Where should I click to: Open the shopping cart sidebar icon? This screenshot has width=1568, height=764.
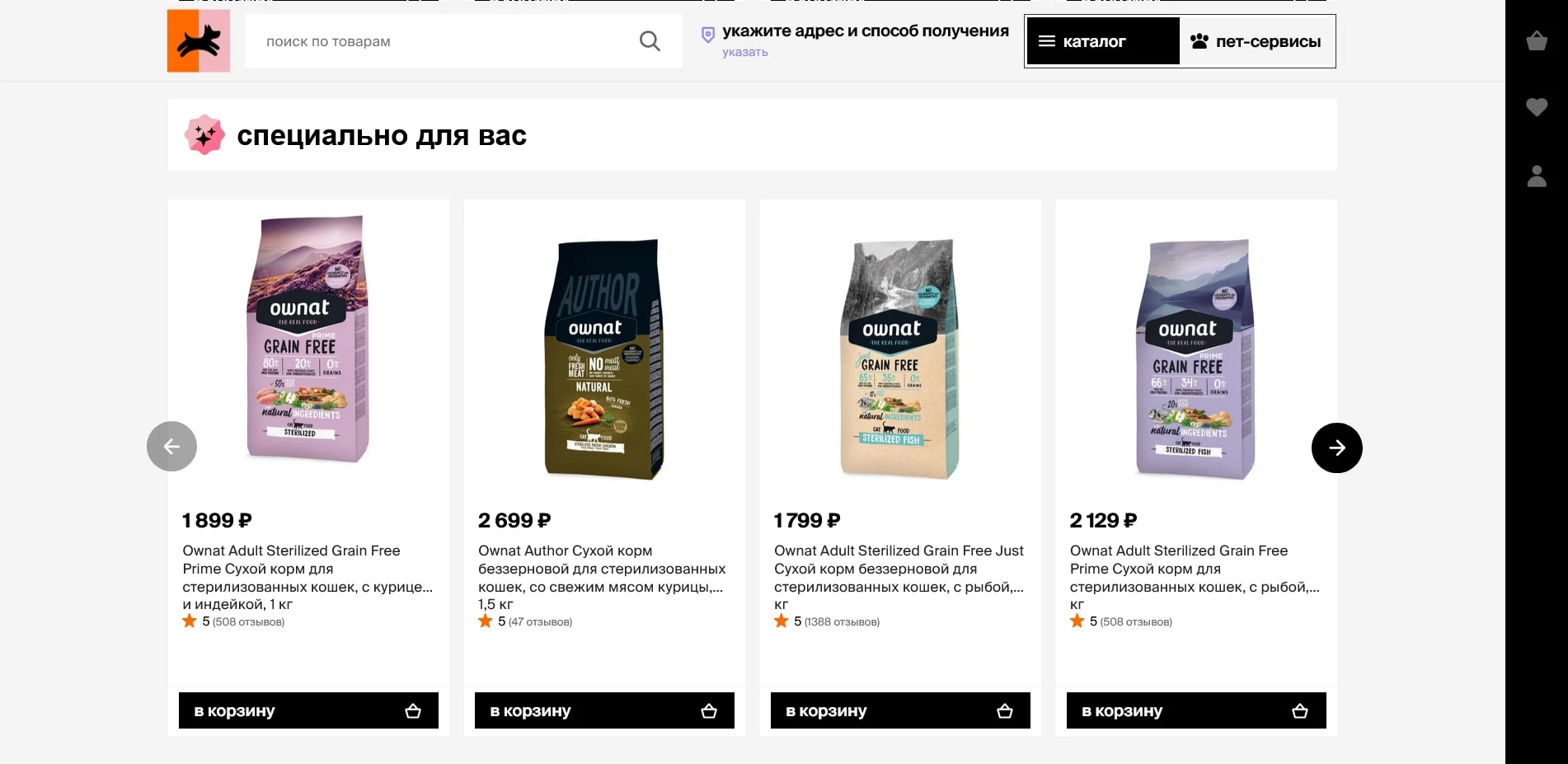(x=1537, y=40)
